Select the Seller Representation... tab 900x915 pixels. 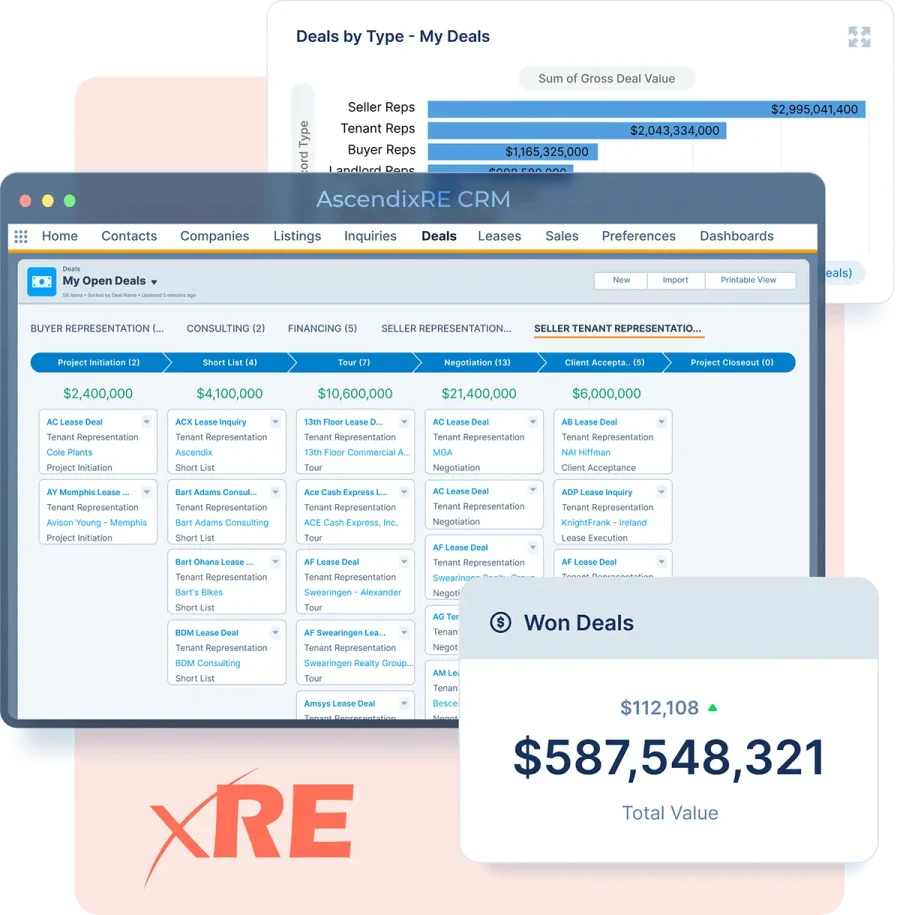[446, 329]
